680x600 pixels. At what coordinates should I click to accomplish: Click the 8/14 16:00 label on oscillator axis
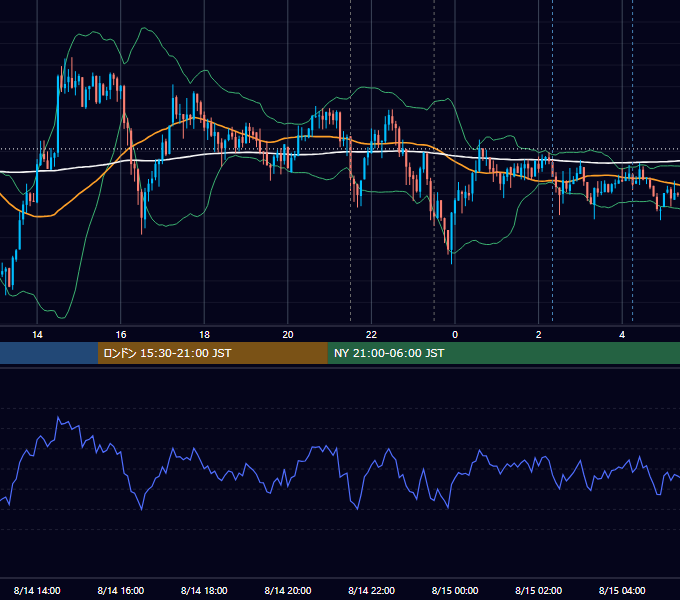click(121, 590)
